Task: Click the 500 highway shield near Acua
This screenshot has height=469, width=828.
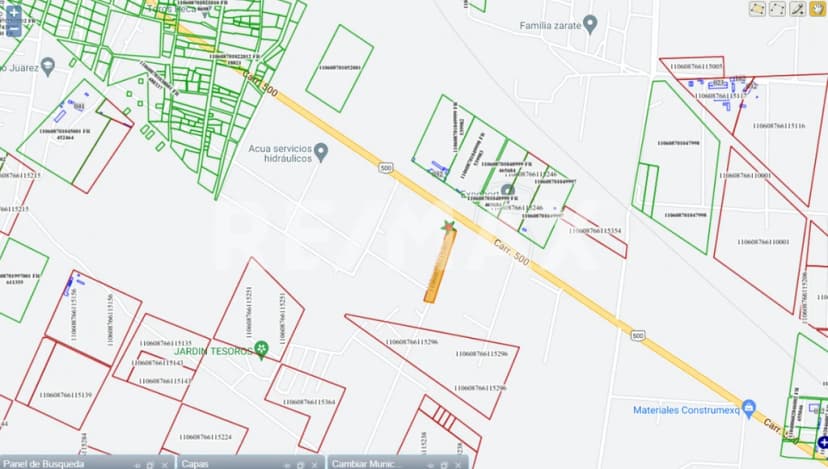Action: click(x=386, y=168)
